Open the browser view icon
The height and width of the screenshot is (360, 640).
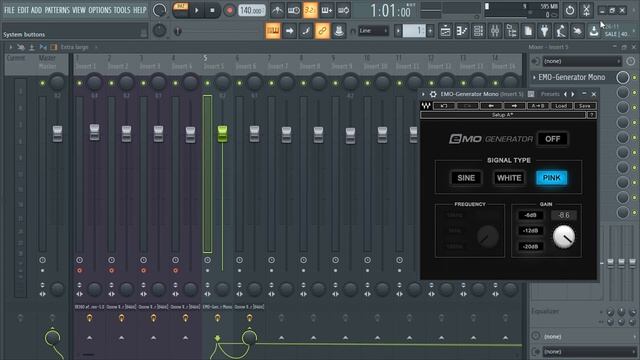click(511, 31)
